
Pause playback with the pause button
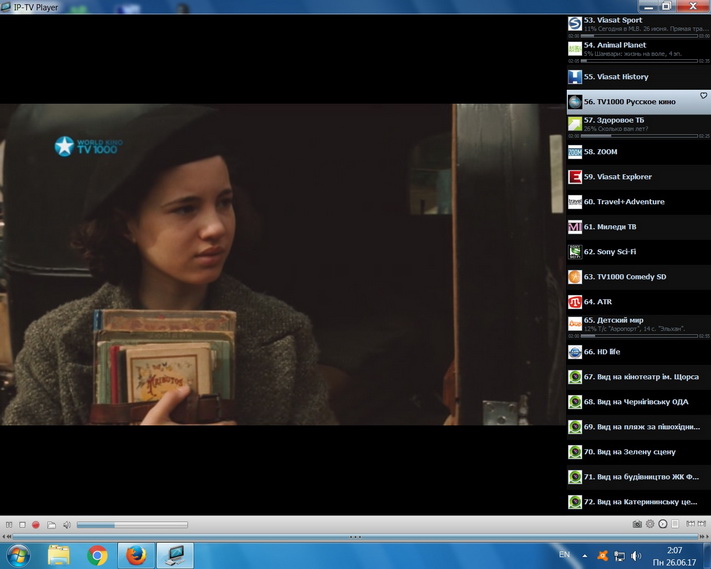[9, 525]
